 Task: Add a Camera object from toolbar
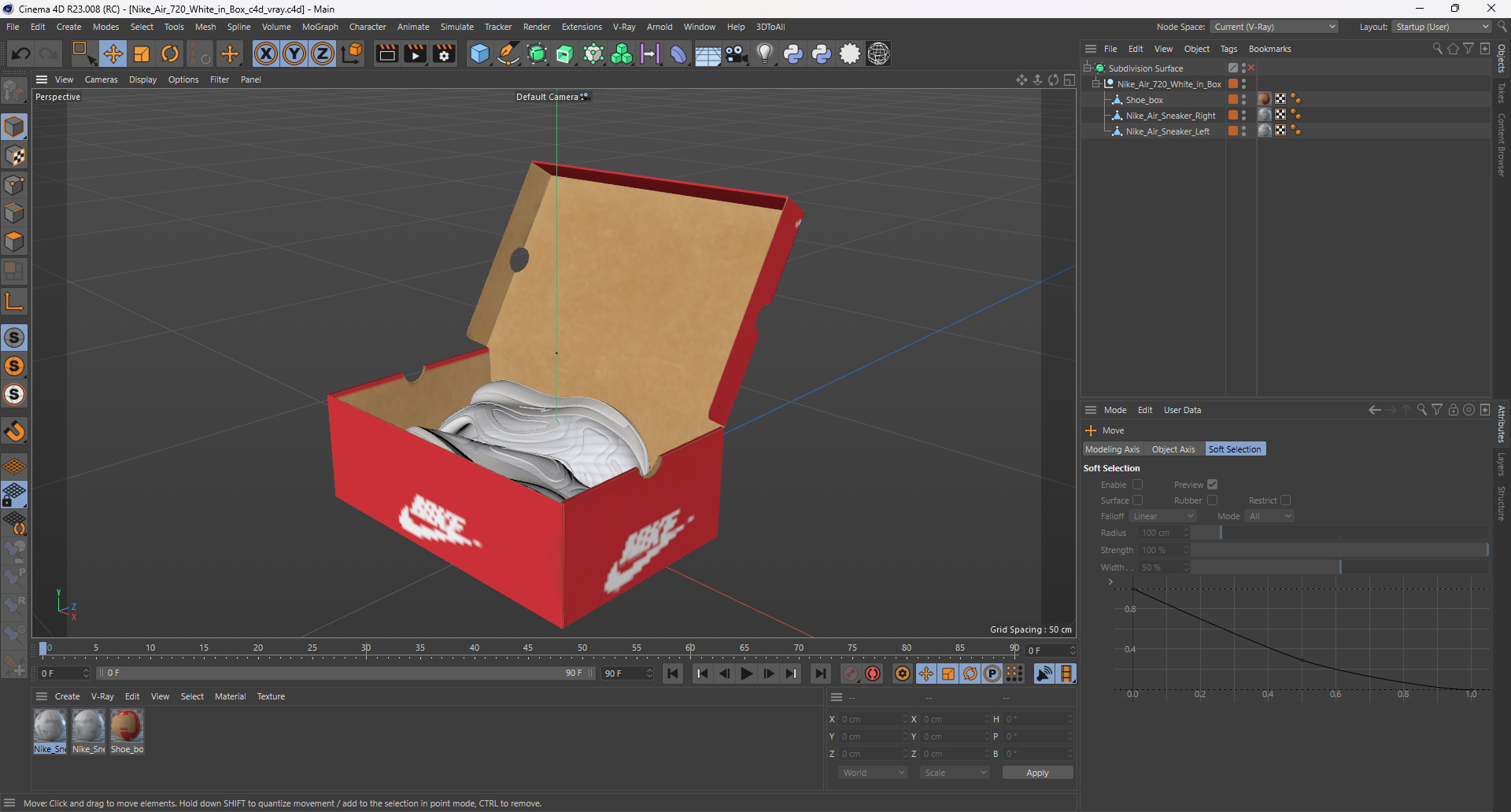pos(737,54)
